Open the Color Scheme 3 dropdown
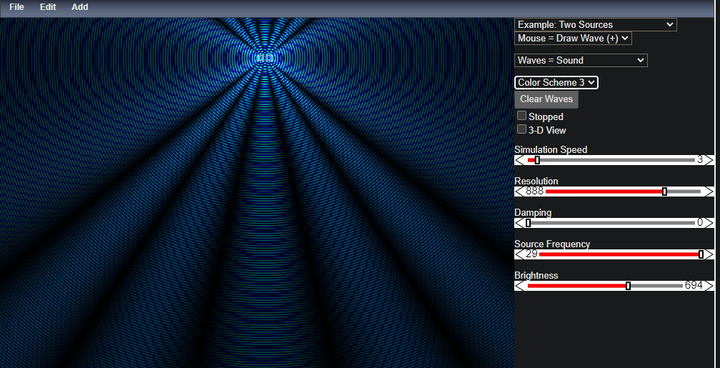Viewport: 720px width, 368px height. pos(557,83)
